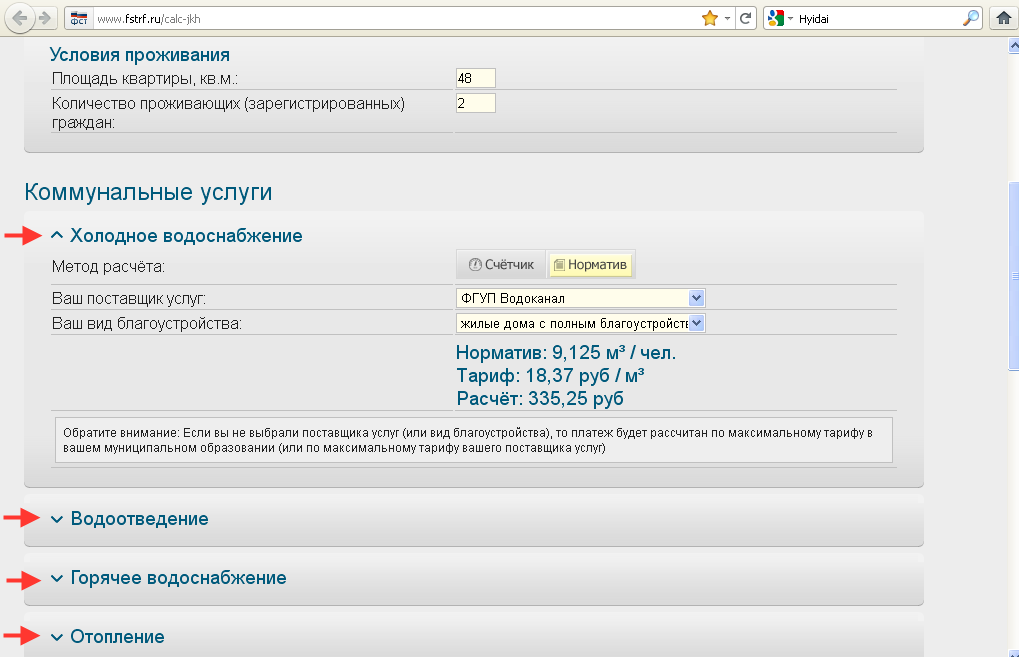Click the residents count field showing 2
This screenshot has width=1019, height=657.
[476, 103]
